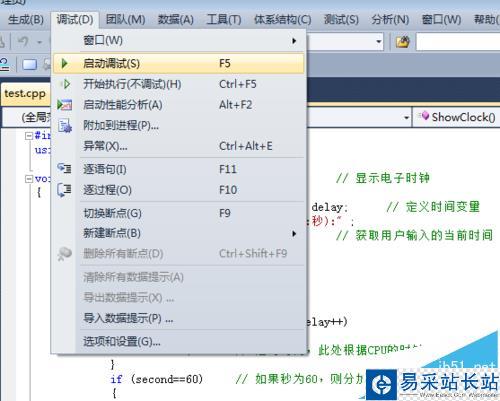
Task: Click the comment // 获取用户输入的当前时间
Action: 414,235
